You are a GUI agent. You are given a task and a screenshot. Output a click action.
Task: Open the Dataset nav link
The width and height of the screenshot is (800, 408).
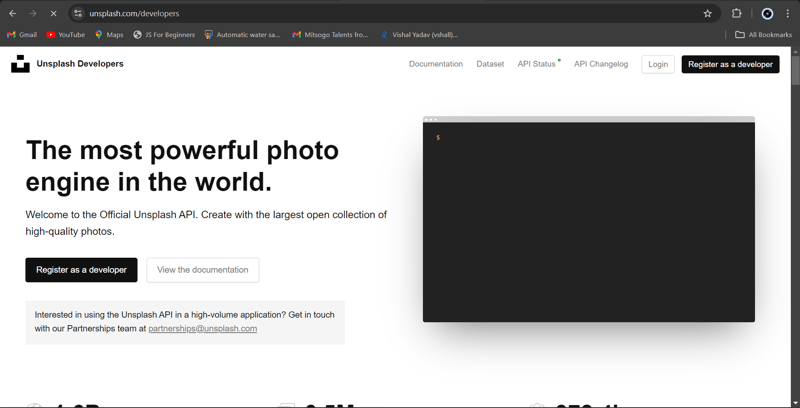click(x=490, y=64)
